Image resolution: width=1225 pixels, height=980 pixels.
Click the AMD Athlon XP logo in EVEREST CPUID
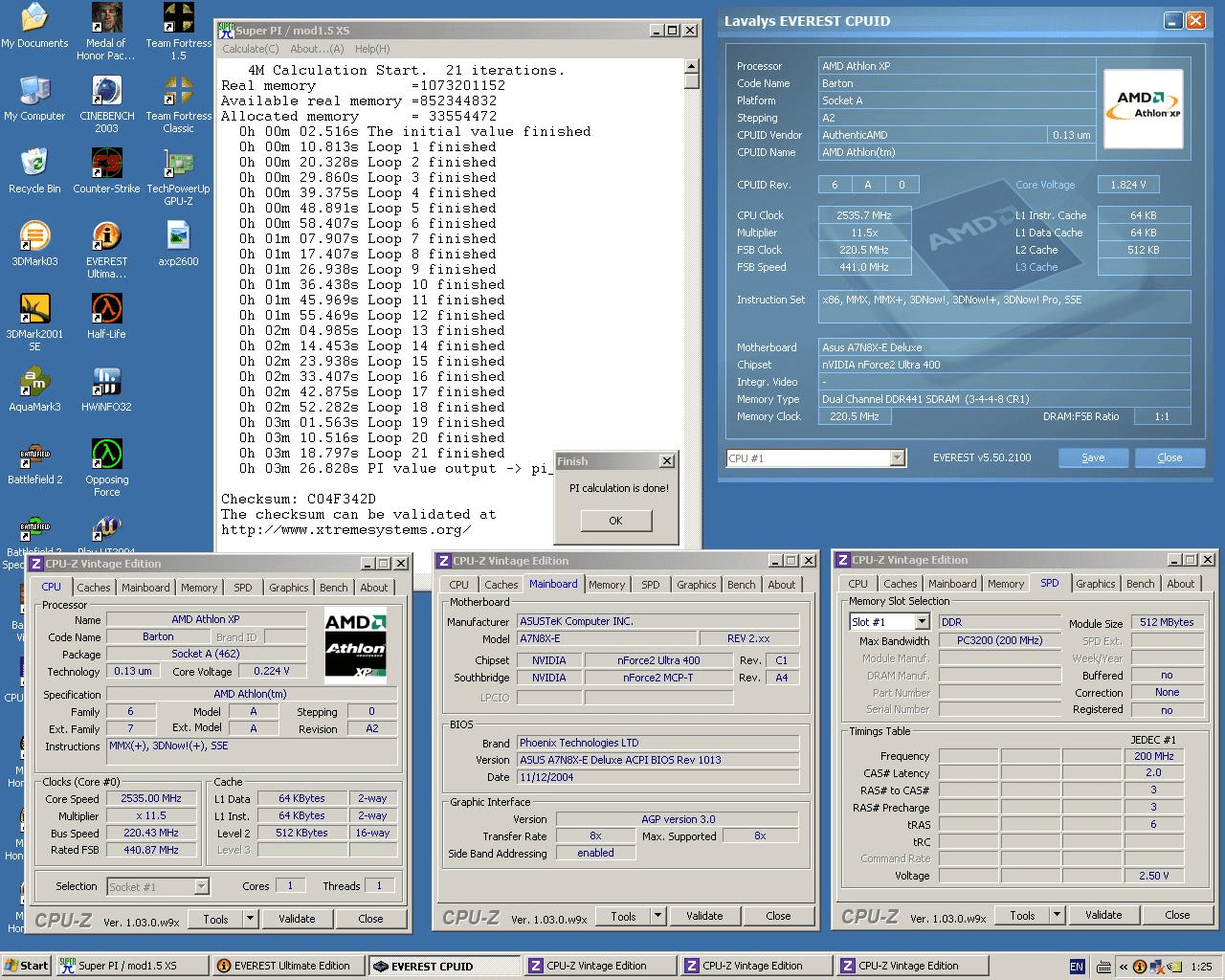coord(1143,108)
